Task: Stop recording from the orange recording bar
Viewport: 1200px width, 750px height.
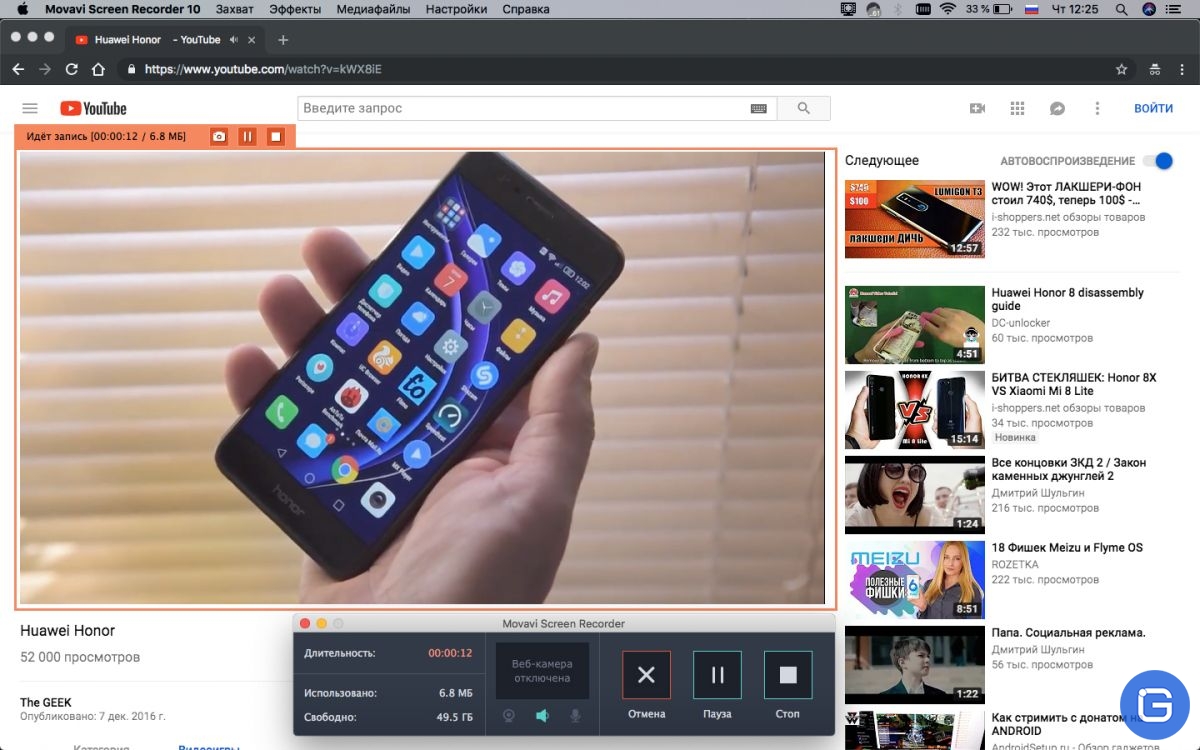Action: pos(275,136)
